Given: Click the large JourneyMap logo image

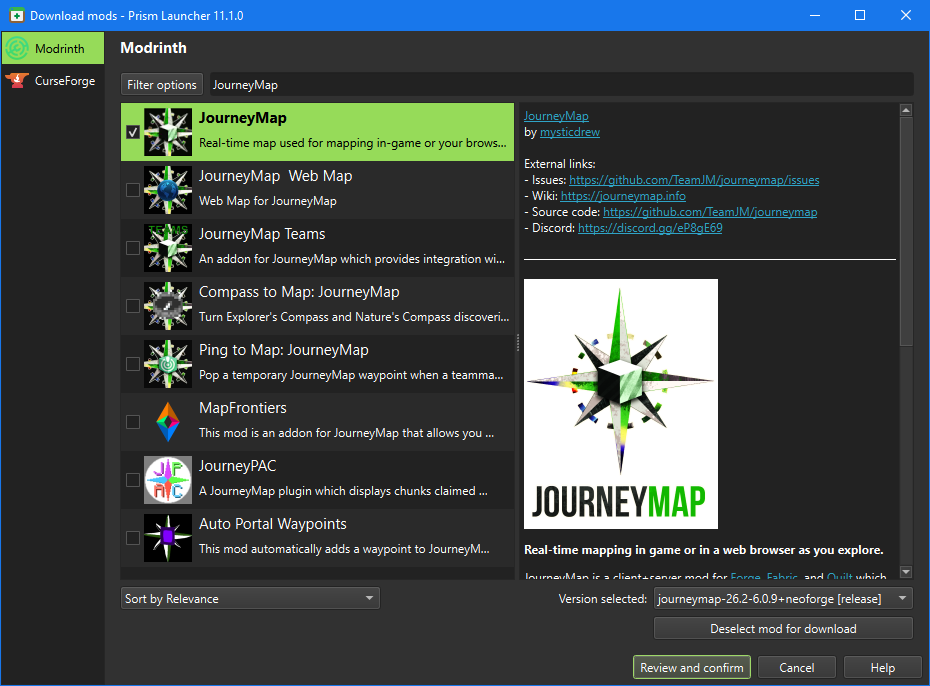Looking at the screenshot, I should click(621, 404).
